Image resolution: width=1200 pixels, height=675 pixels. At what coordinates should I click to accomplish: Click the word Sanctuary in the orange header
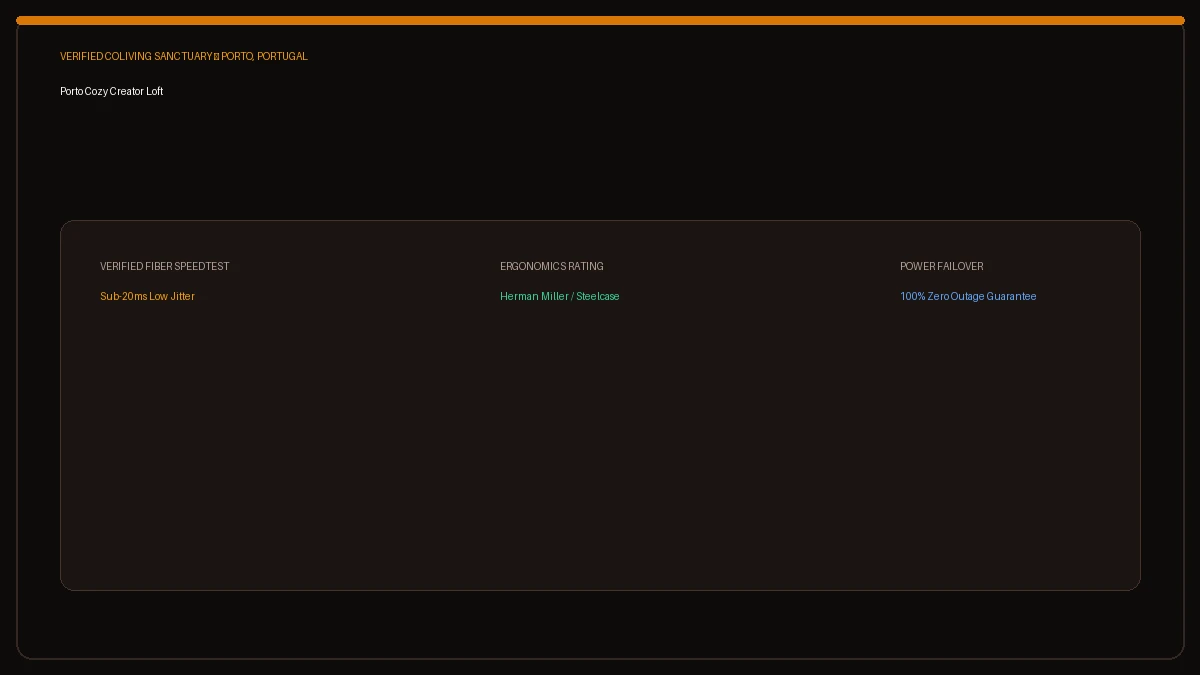point(183,57)
